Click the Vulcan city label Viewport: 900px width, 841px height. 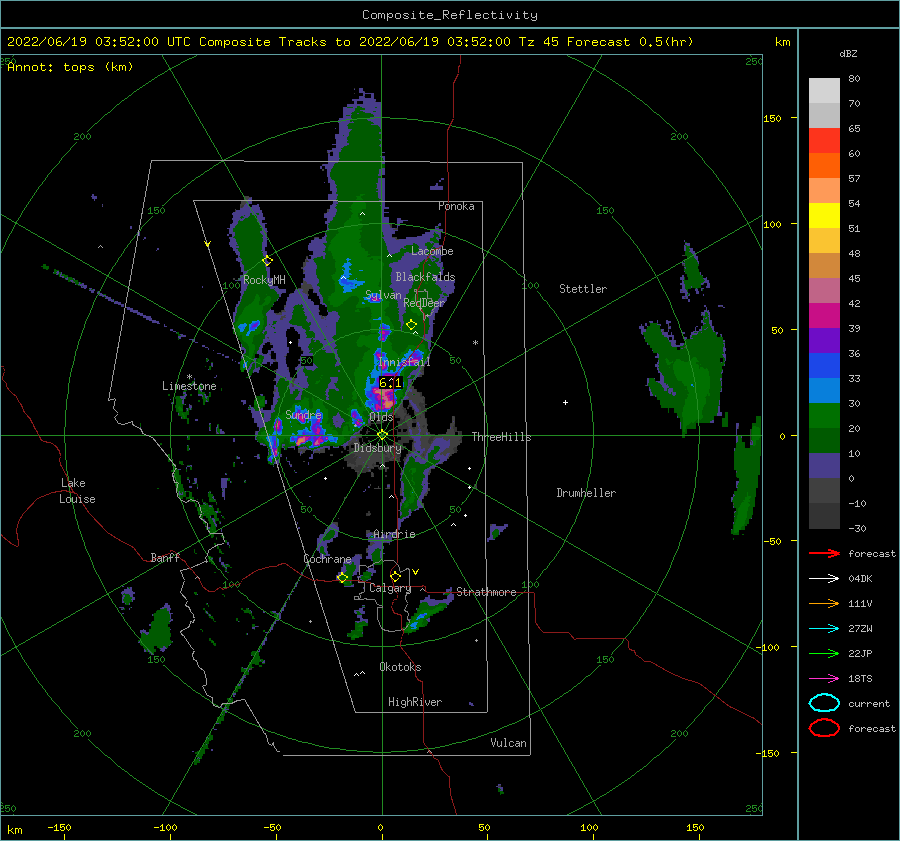pyautogui.click(x=509, y=743)
